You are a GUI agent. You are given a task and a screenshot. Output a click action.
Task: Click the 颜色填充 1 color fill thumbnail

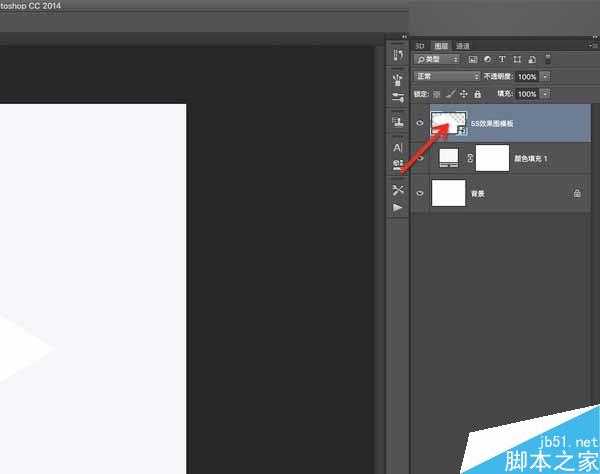pos(448,158)
